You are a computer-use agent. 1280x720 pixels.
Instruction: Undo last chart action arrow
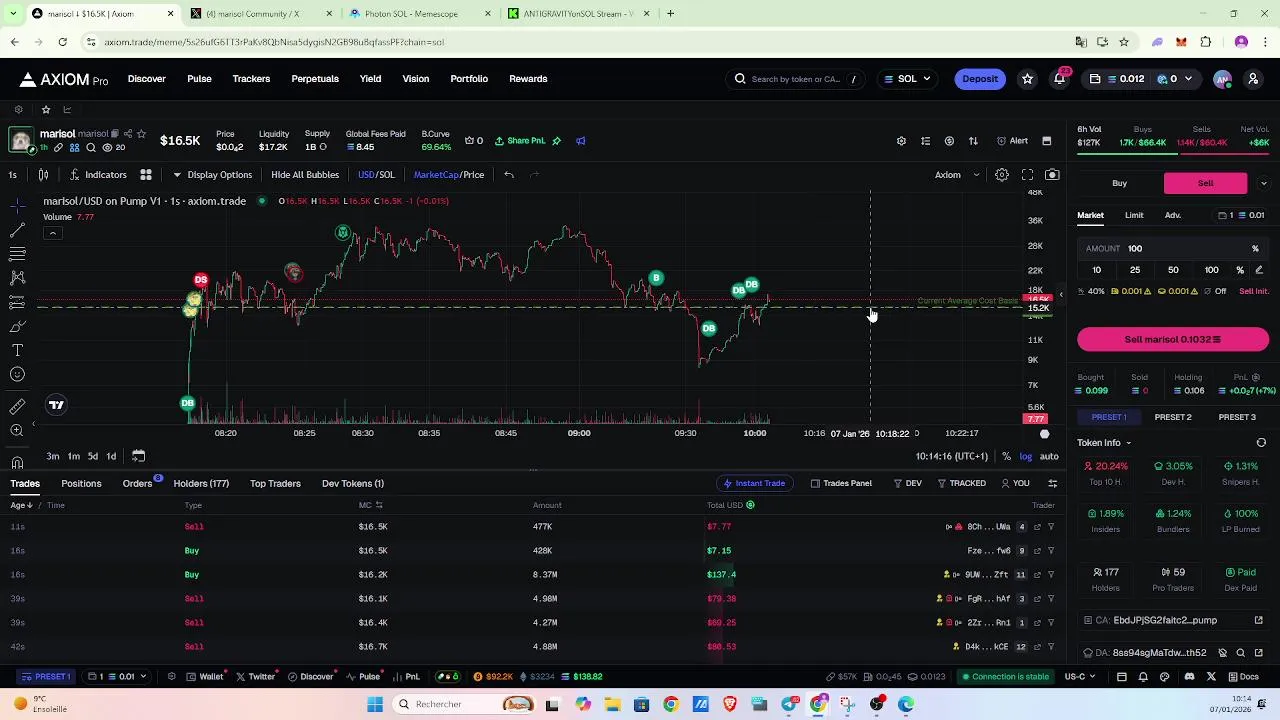pyautogui.click(x=509, y=175)
